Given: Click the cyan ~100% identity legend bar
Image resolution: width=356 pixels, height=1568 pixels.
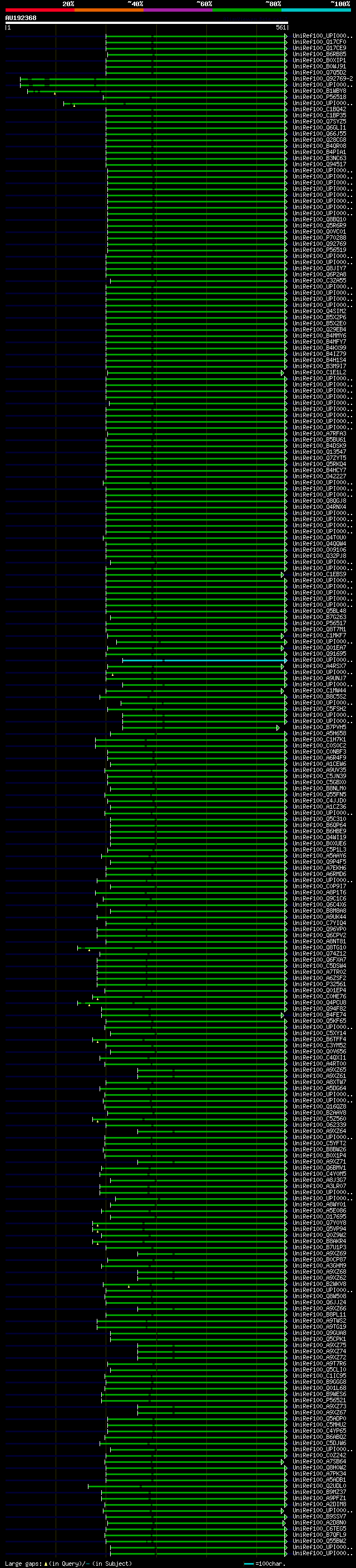Looking at the screenshot, I should (317, 10).
